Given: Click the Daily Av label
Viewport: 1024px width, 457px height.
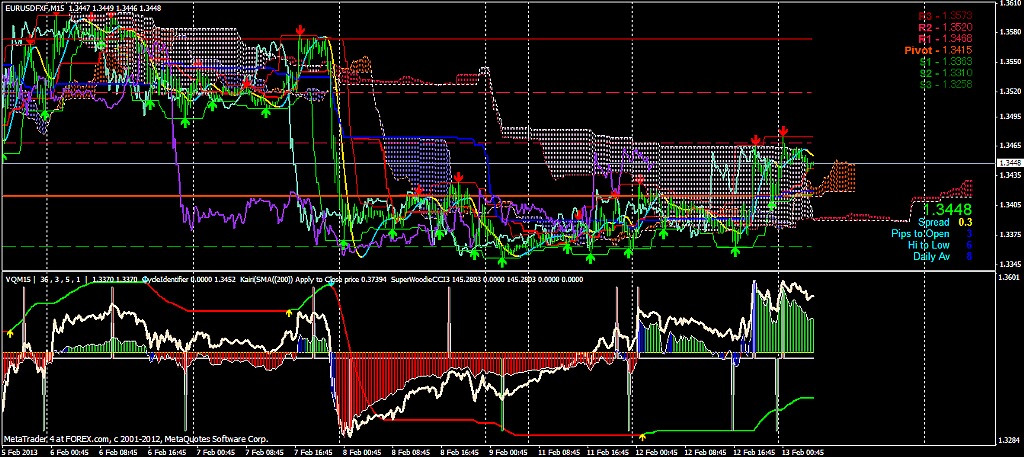Looking at the screenshot, I should (x=932, y=256).
